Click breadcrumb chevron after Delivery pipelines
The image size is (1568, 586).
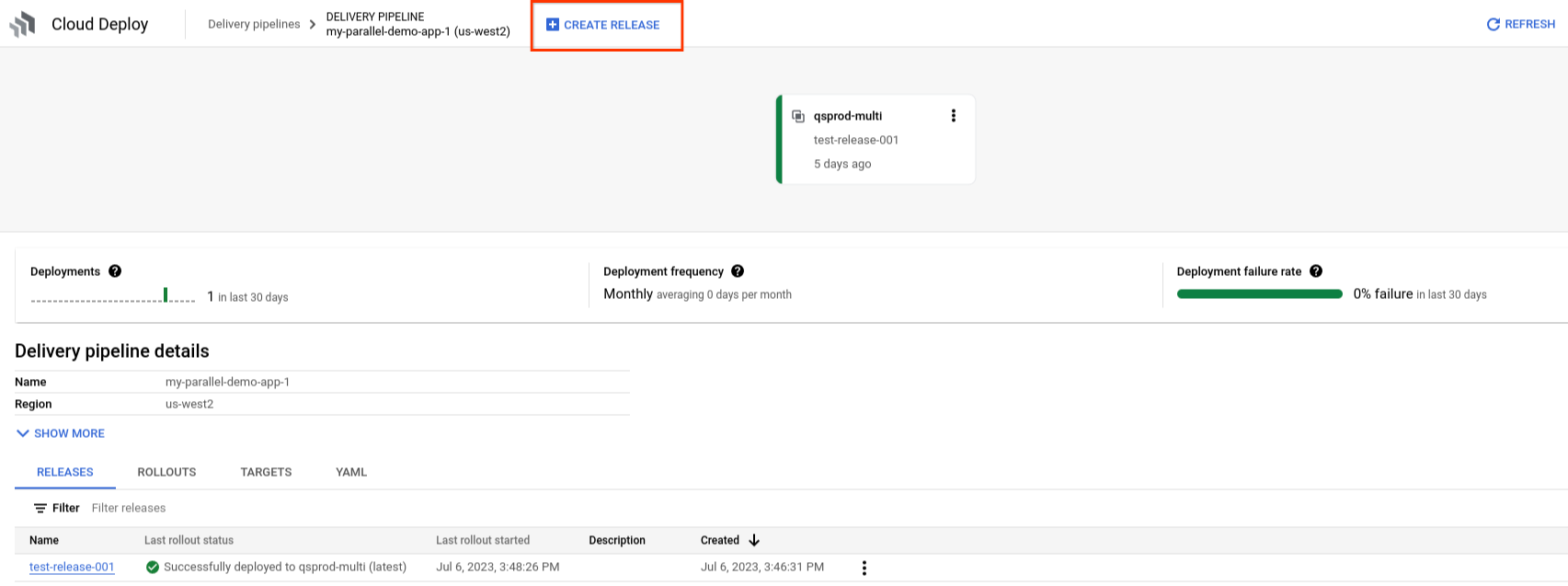[x=313, y=25]
